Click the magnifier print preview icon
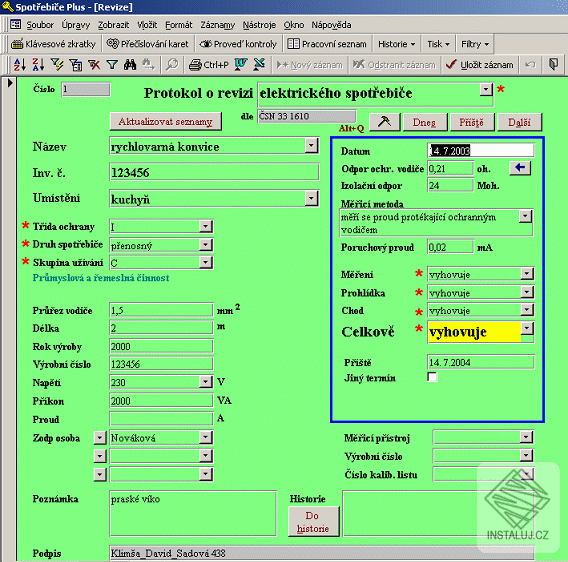The image size is (568, 562). click(x=172, y=65)
